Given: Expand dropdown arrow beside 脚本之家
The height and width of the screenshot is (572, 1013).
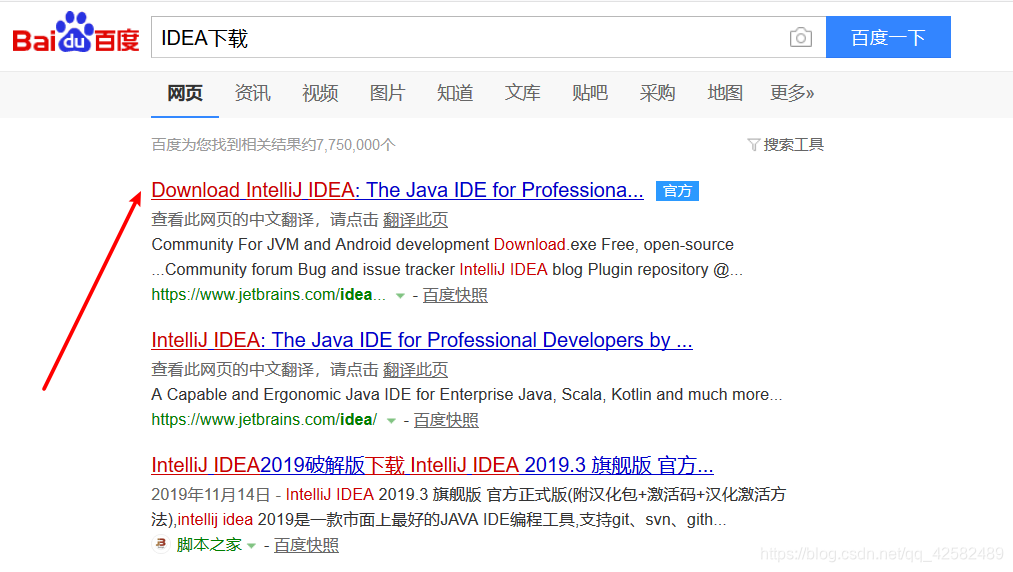Looking at the screenshot, I should point(251,546).
